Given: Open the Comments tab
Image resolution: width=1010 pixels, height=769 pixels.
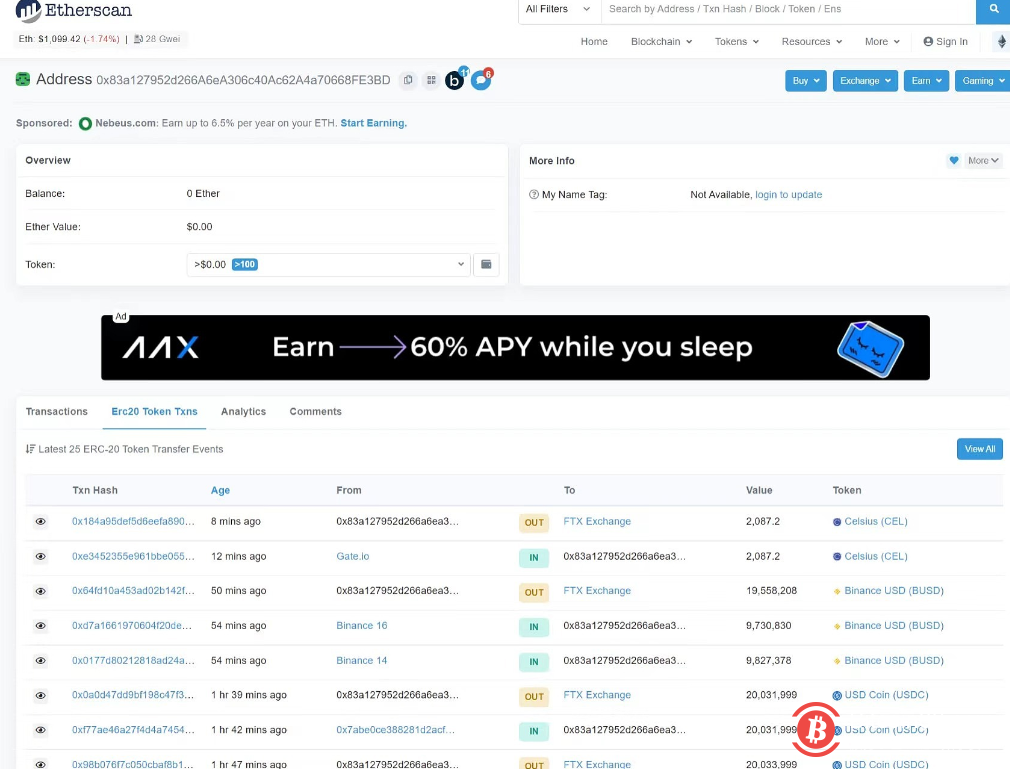Looking at the screenshot, I should [x=315, y=411].
